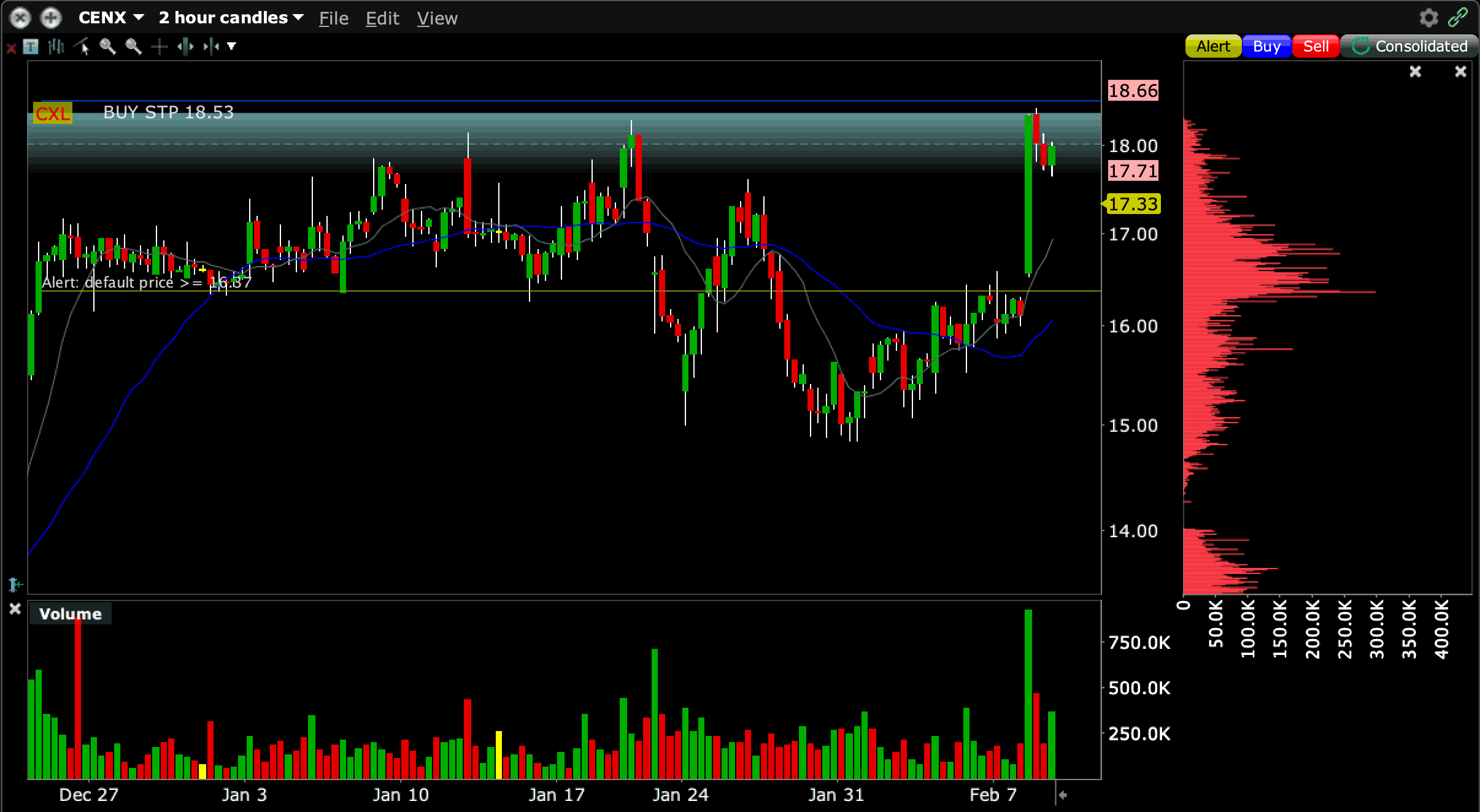The image size is (1480, 812).
Task: Select the trendline drawing tool
Action: (82, 47)
